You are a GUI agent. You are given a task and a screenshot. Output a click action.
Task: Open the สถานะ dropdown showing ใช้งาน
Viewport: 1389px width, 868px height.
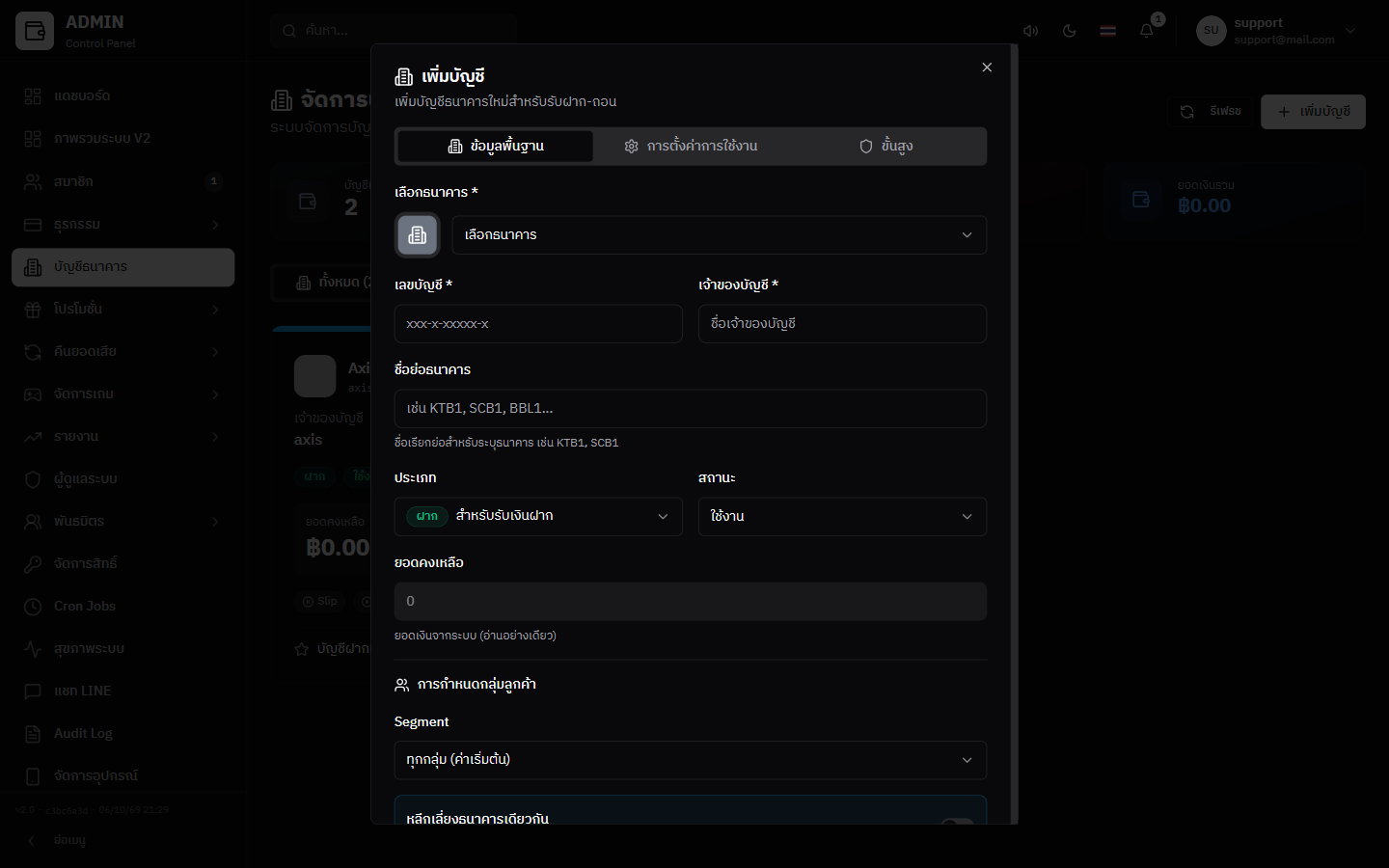point(842,517)
